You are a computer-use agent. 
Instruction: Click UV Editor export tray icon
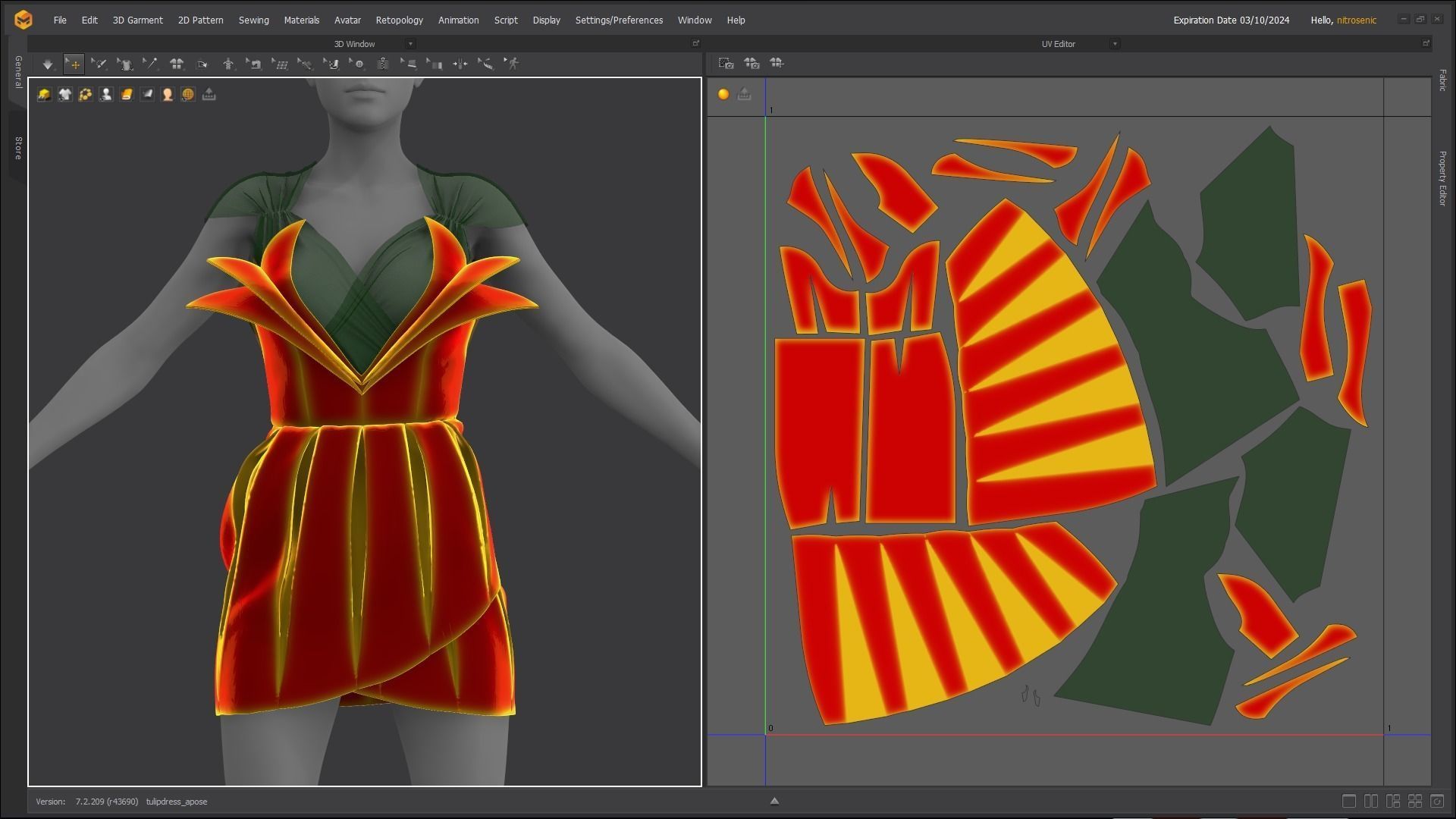(744, 94)
